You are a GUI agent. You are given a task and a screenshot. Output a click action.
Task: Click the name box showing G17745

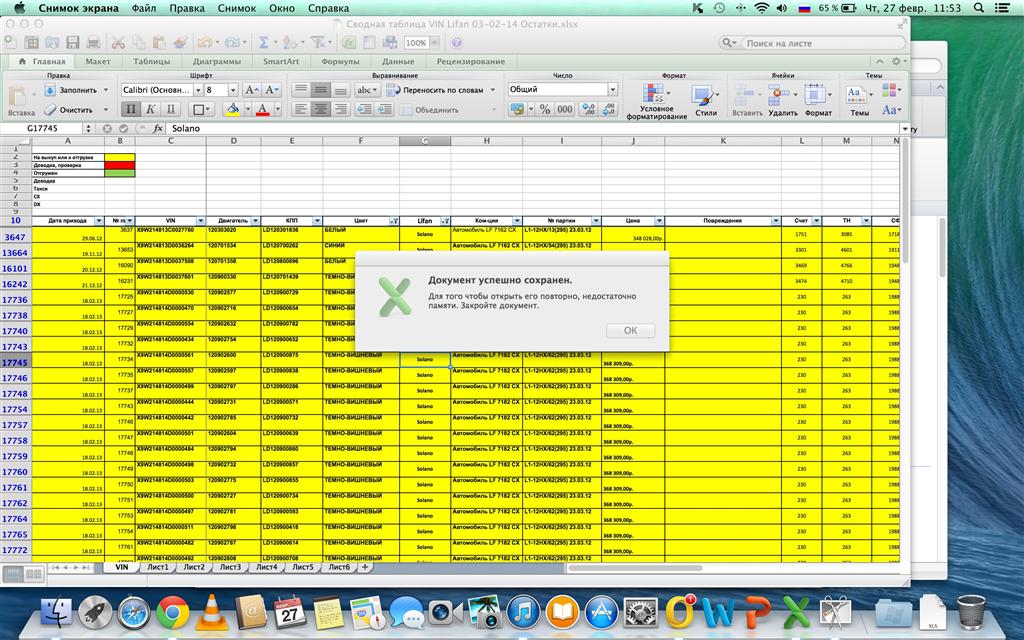42,129
